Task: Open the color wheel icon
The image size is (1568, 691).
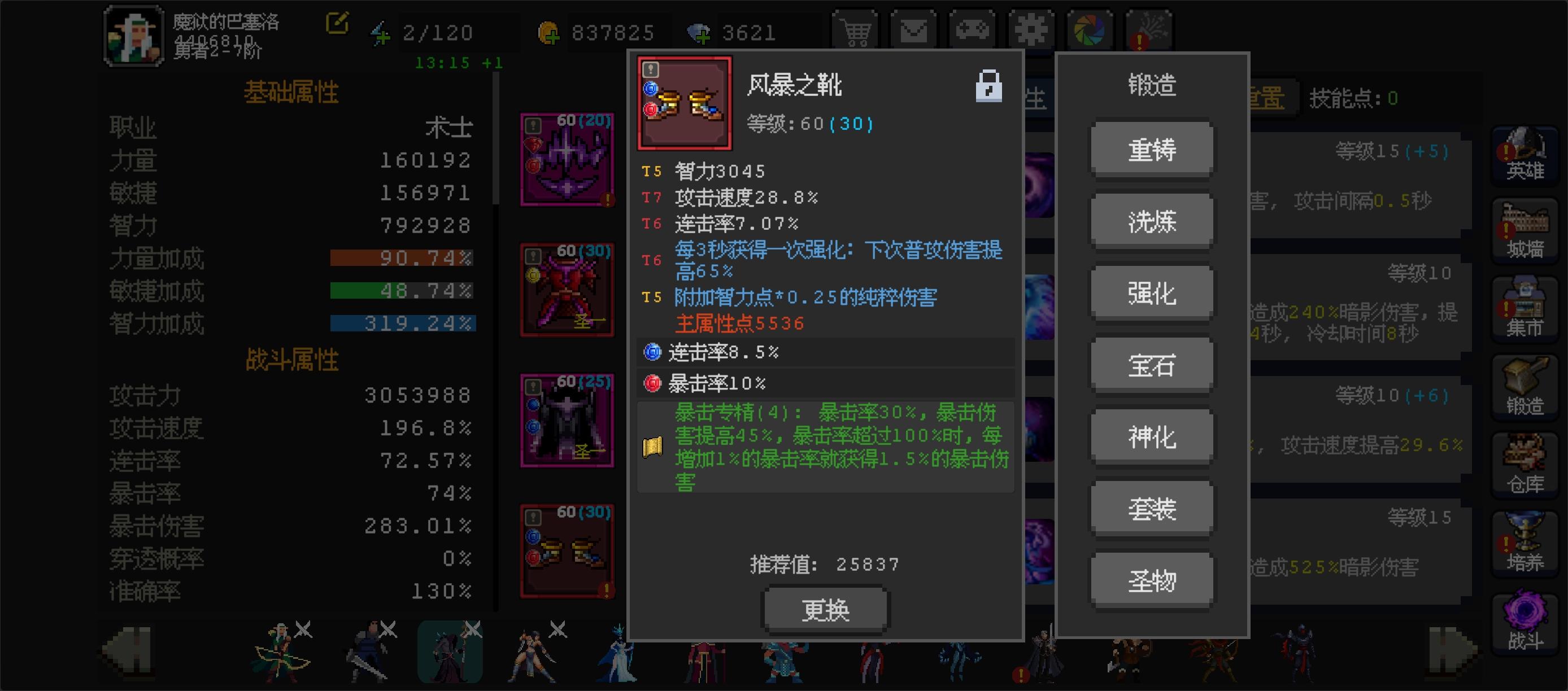Action: pyautogui.click(x=1090, y=29)
